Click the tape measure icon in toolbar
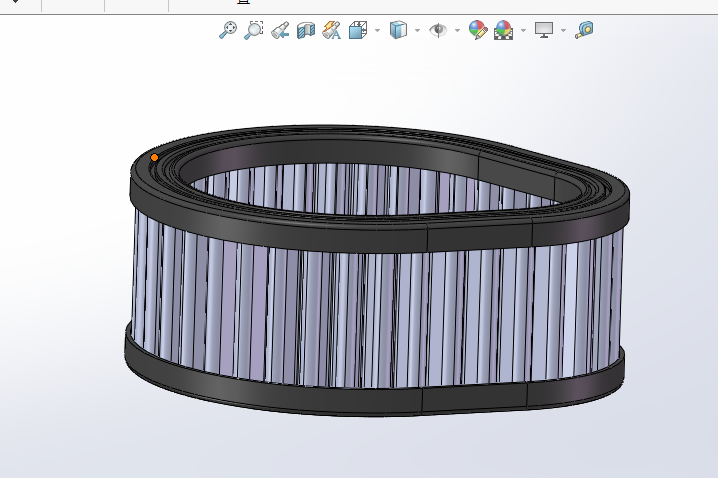 (584, 30)
